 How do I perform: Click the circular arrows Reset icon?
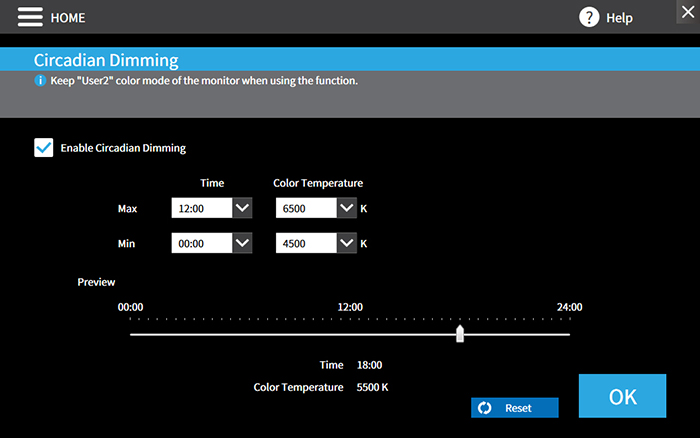coord(484,408)
